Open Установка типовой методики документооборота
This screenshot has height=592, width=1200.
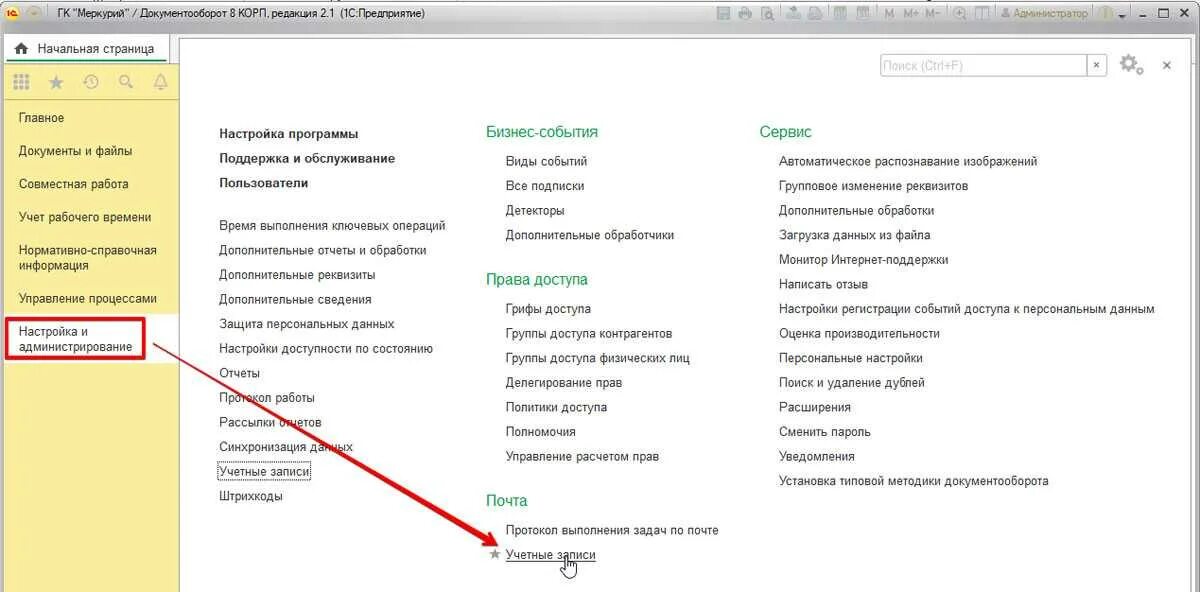click(x=914, y=481)
